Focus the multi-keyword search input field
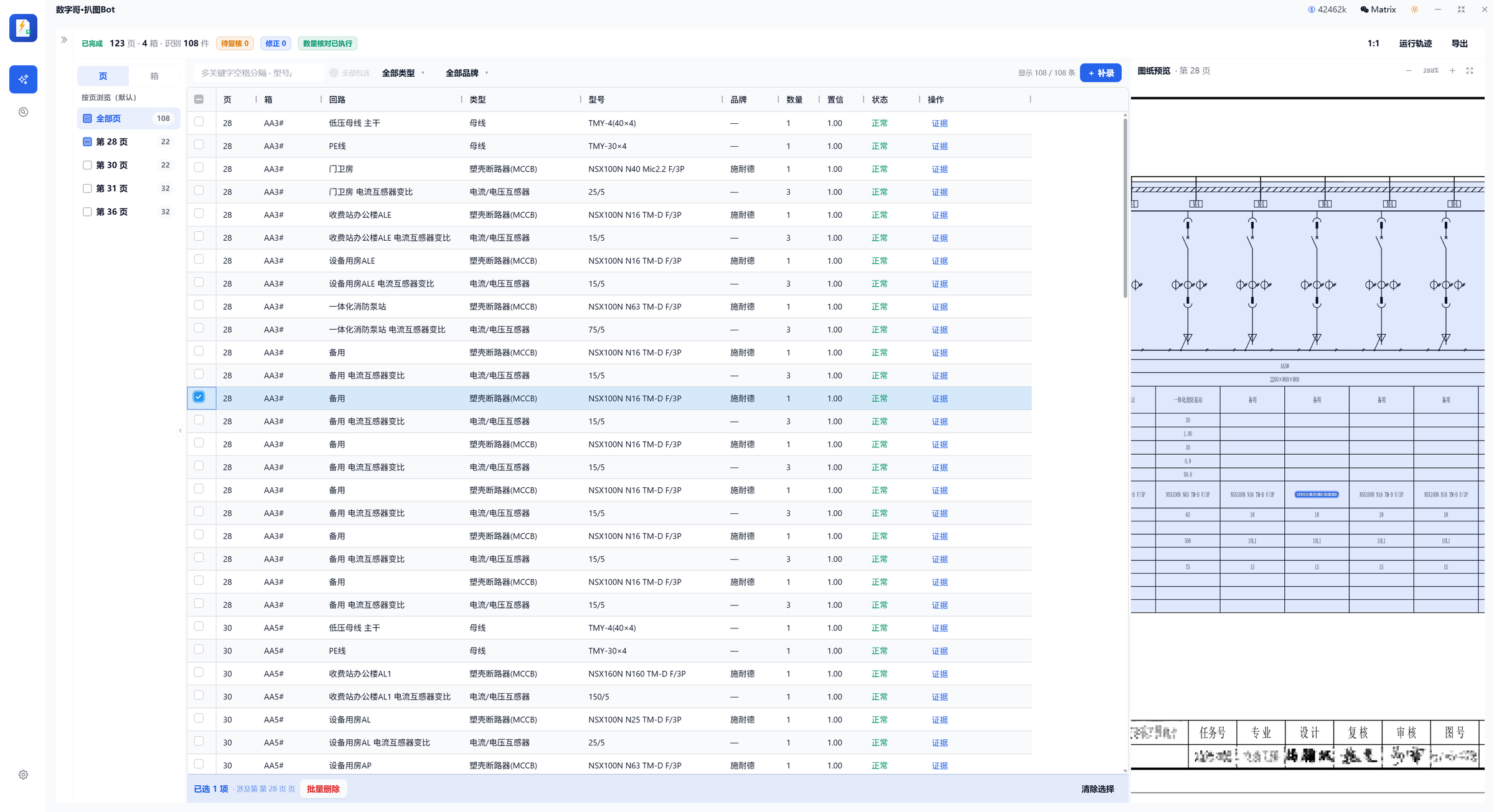The height and width of the screenshot is (812, 1494). click(x=258, y=73)
